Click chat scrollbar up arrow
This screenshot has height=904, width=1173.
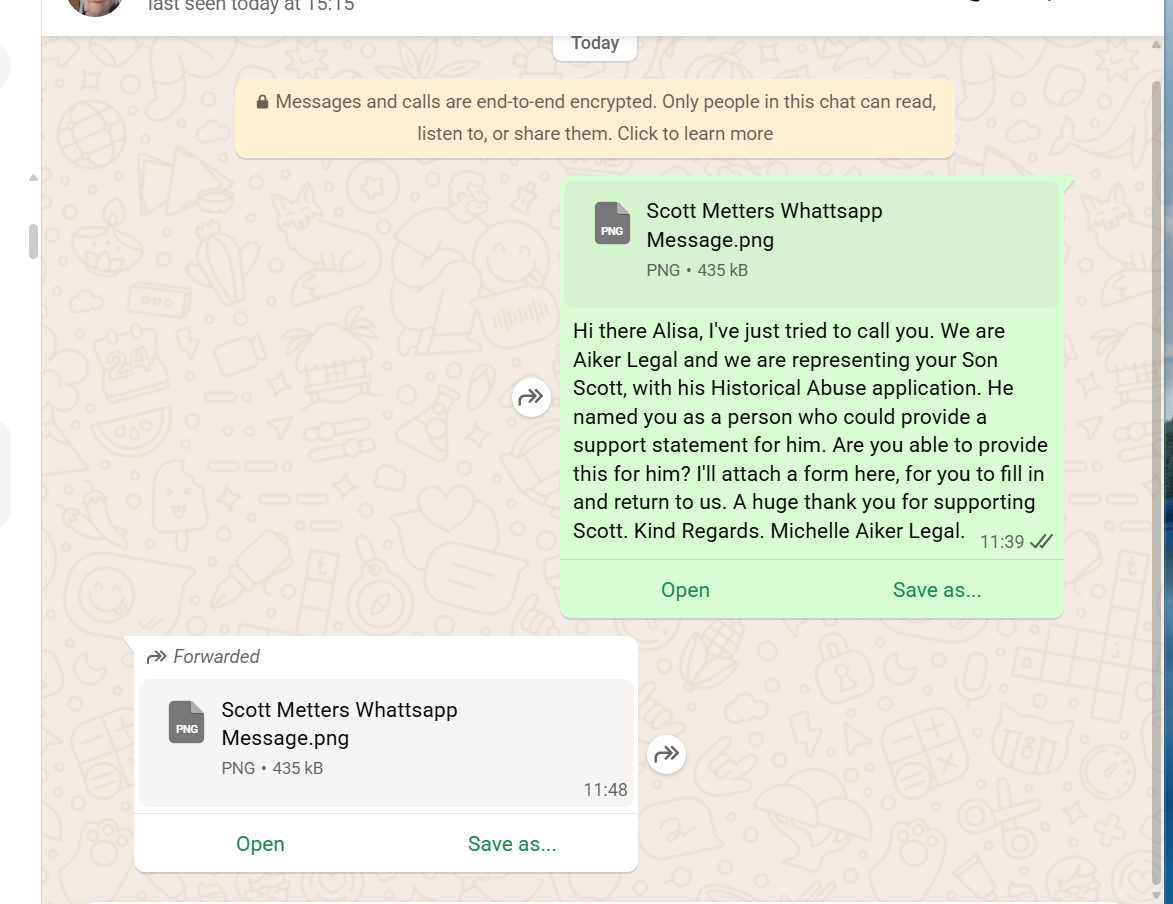(1157, 45)
